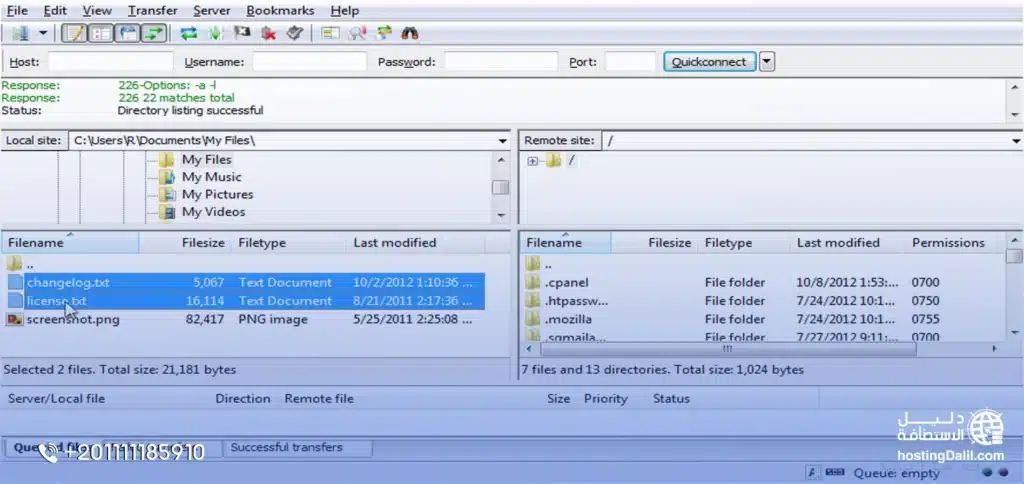Cancel current operation via toolbar icon
This screenshot has height=484, width=1024.
tap(241, 33)
